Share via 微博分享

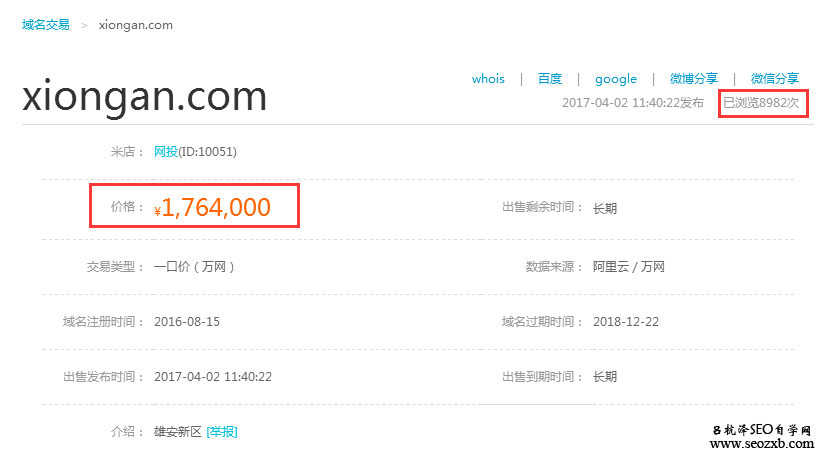693,79
